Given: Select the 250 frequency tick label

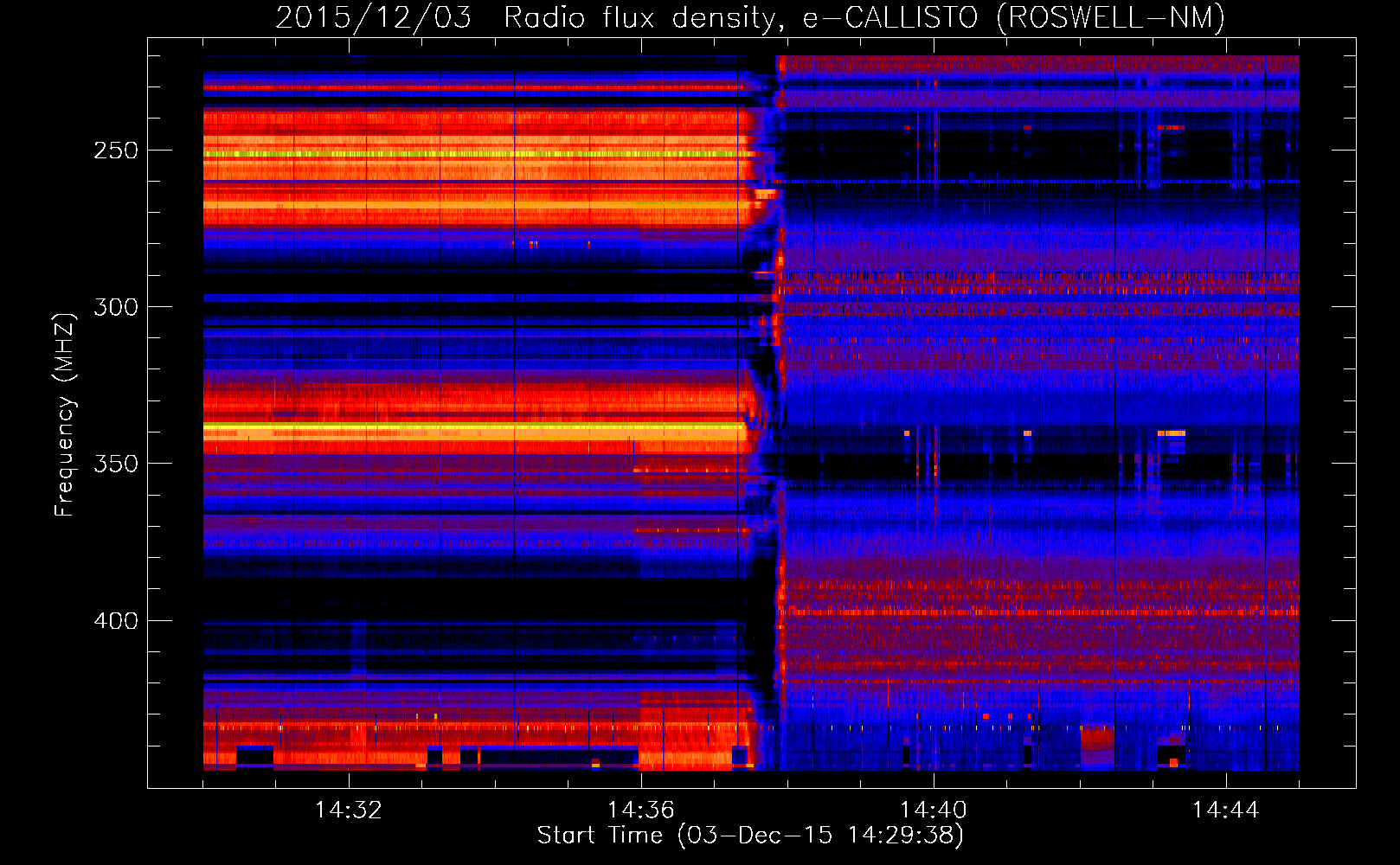Looking at the screenshot, I should point(116,151).
